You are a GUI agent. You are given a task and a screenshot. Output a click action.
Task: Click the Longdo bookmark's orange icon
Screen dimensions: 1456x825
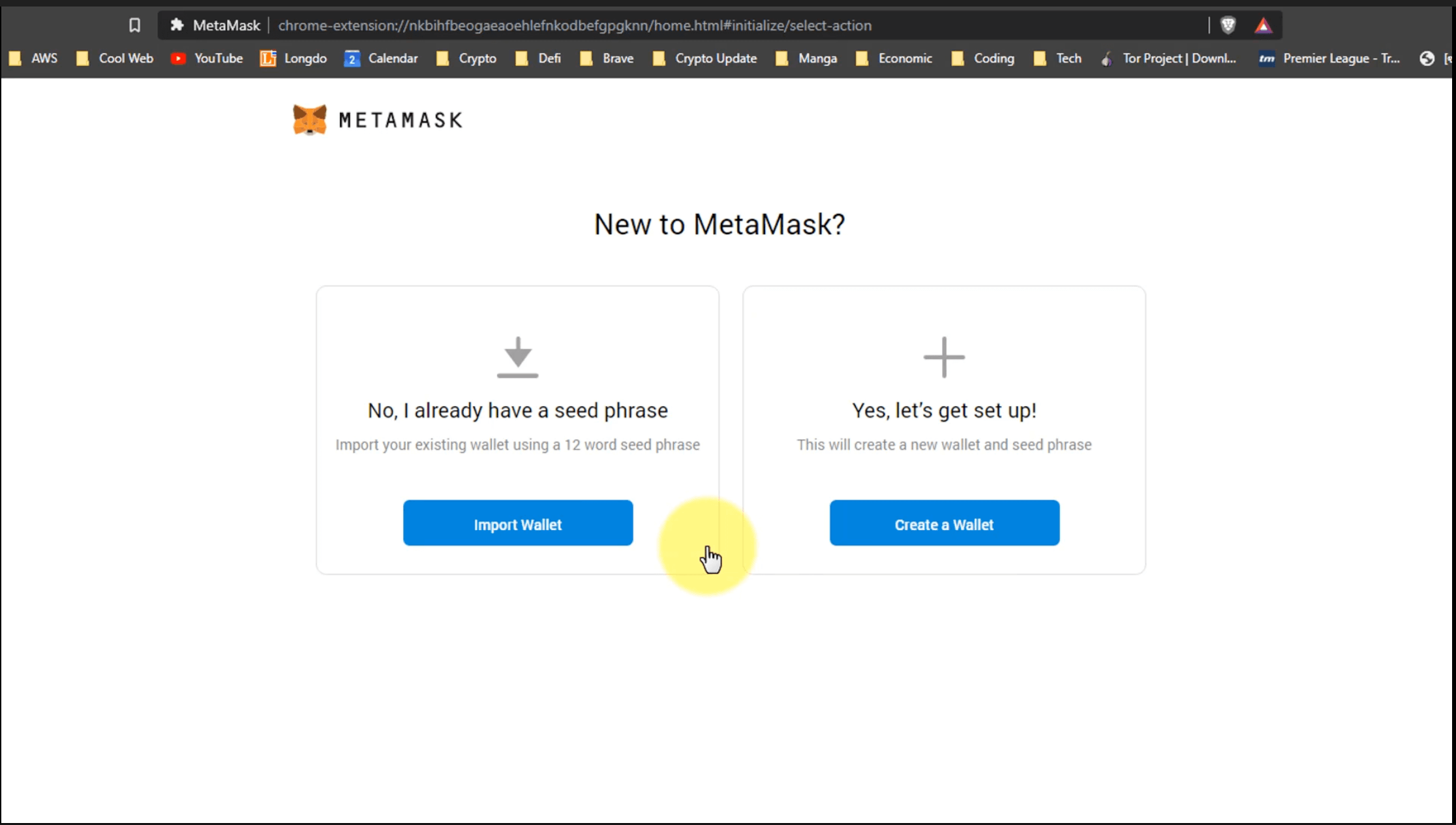click(x=268, y=59)
